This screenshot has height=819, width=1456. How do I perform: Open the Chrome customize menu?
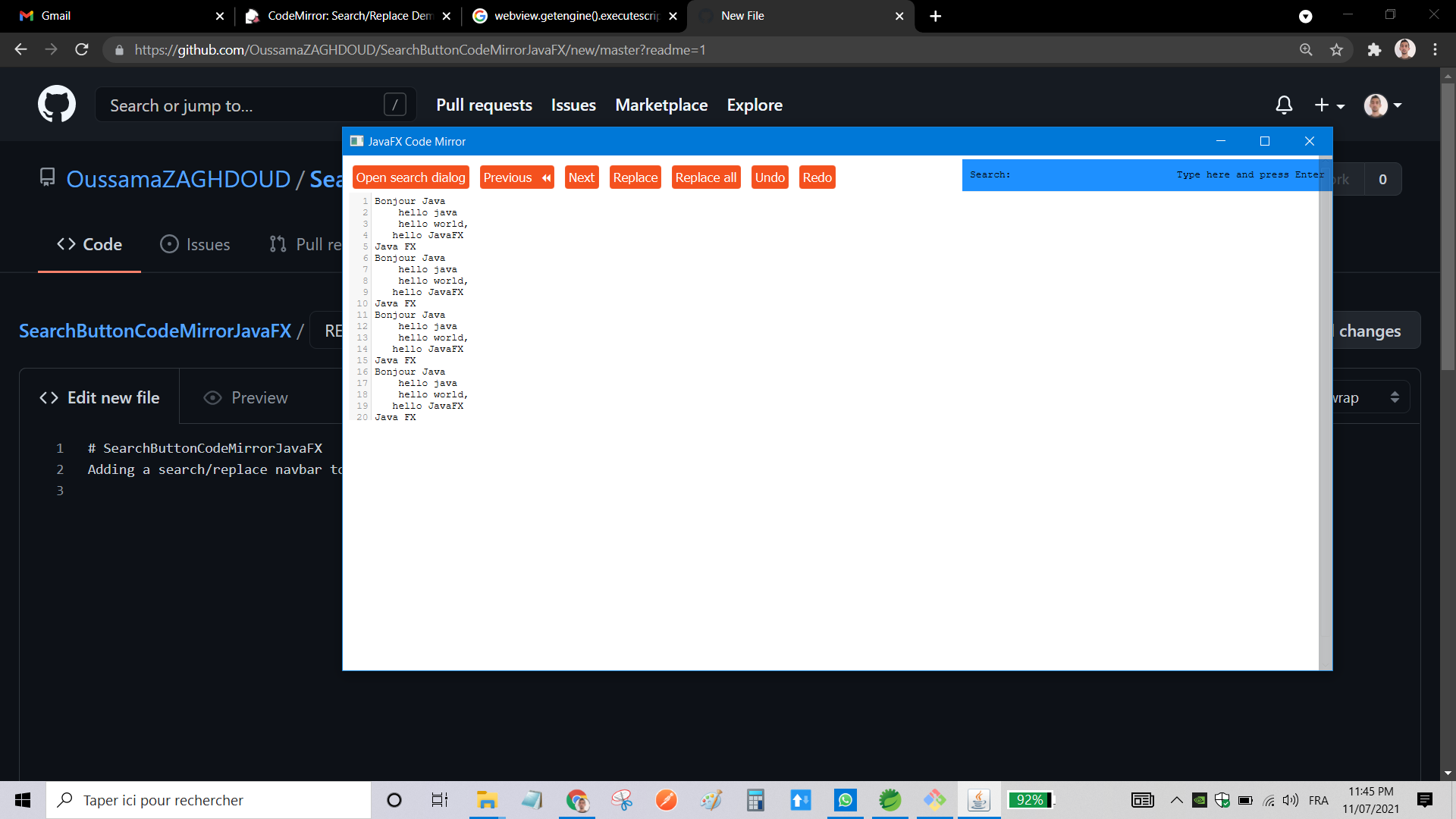click(x=1435, y=49)
